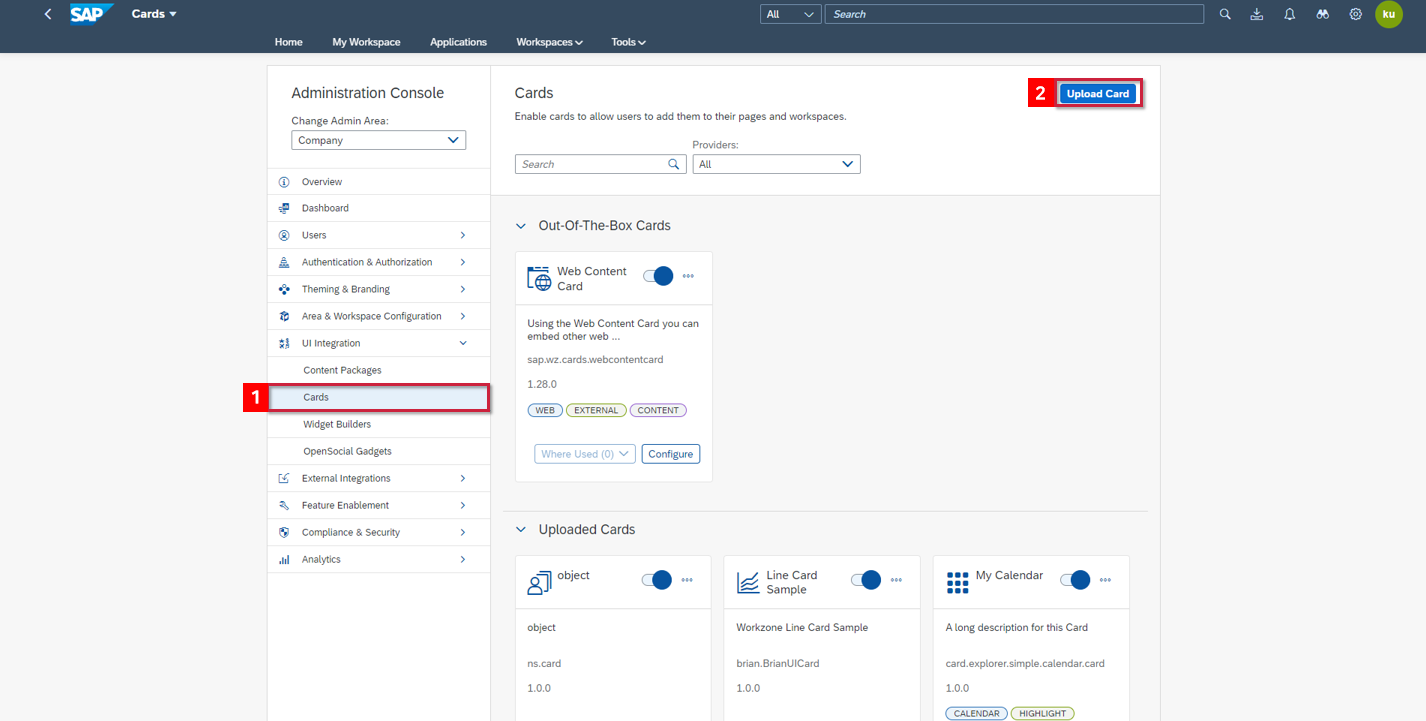Viewport: 1426px width, 721px height.
Task: Open the 'ku' user avatar menu
Action: (1389, 14)
